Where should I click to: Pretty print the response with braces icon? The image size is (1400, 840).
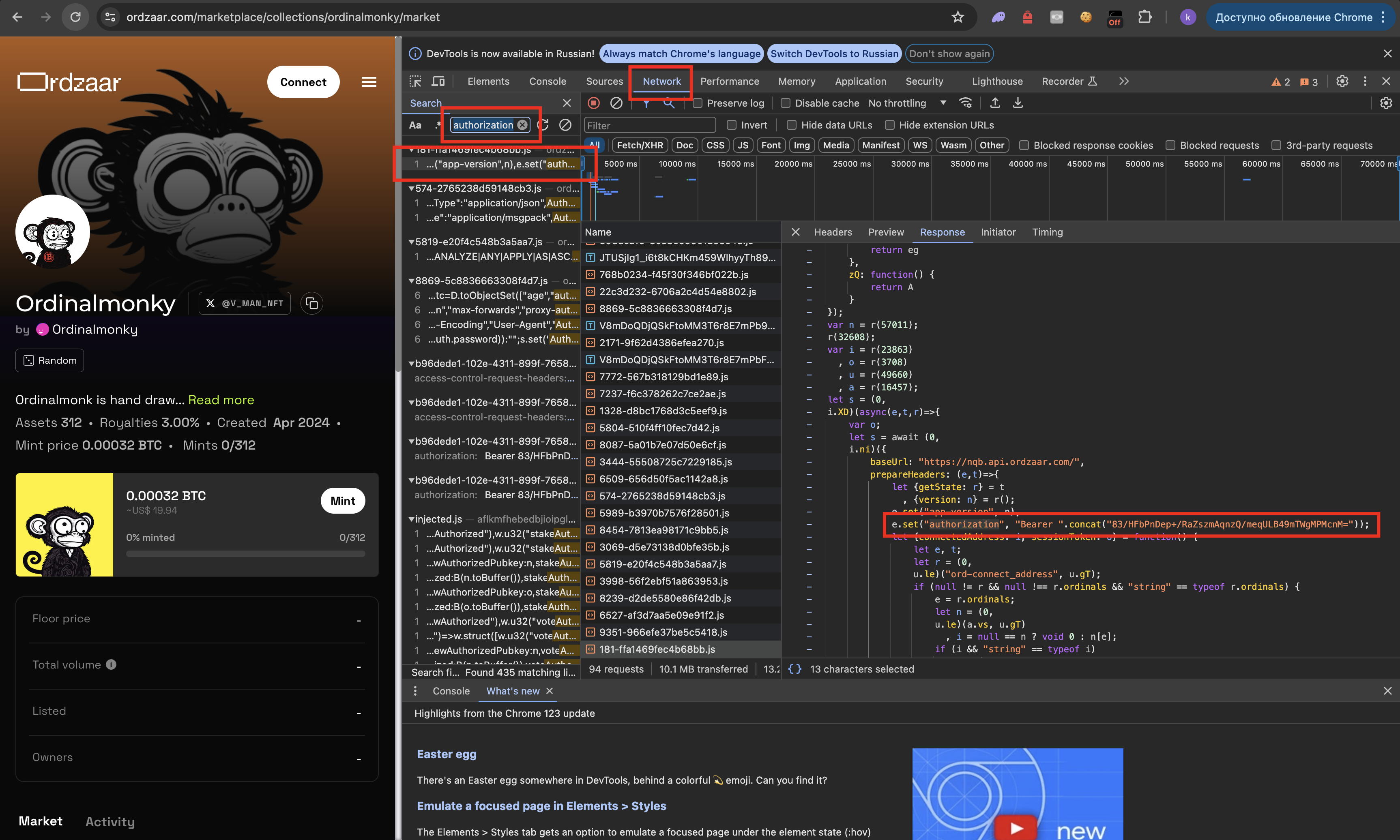pos(794,669)
